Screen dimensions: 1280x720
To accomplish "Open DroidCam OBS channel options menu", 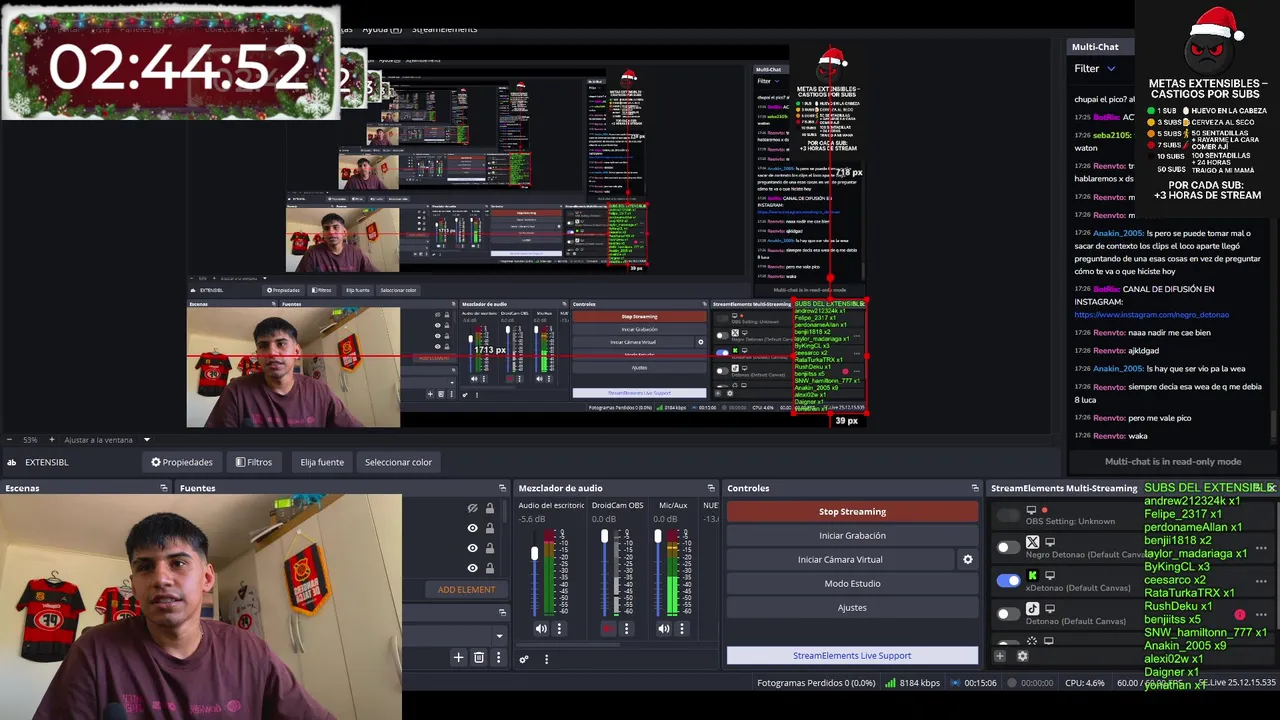I will click(626, 629).
